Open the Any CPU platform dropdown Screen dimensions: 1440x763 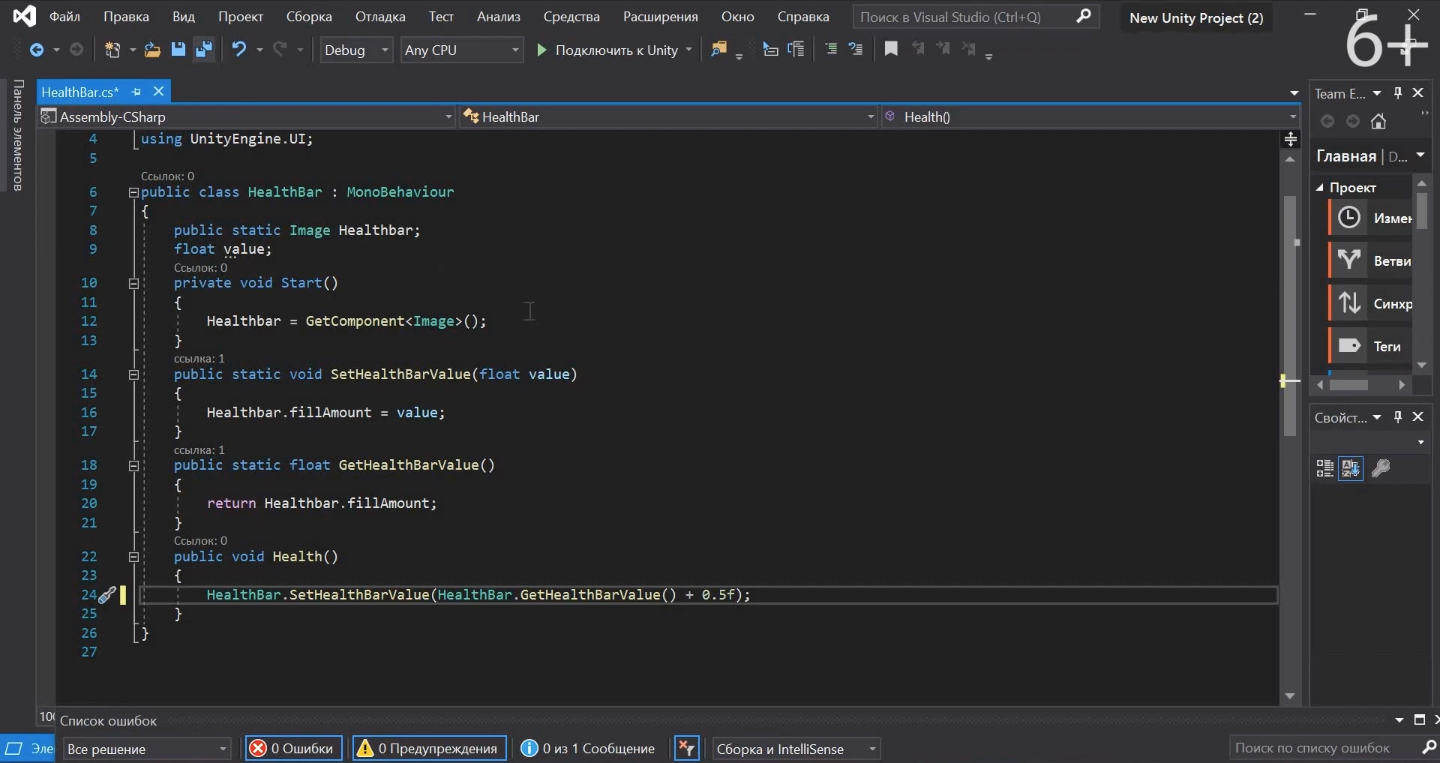click(x=461, y=50)
